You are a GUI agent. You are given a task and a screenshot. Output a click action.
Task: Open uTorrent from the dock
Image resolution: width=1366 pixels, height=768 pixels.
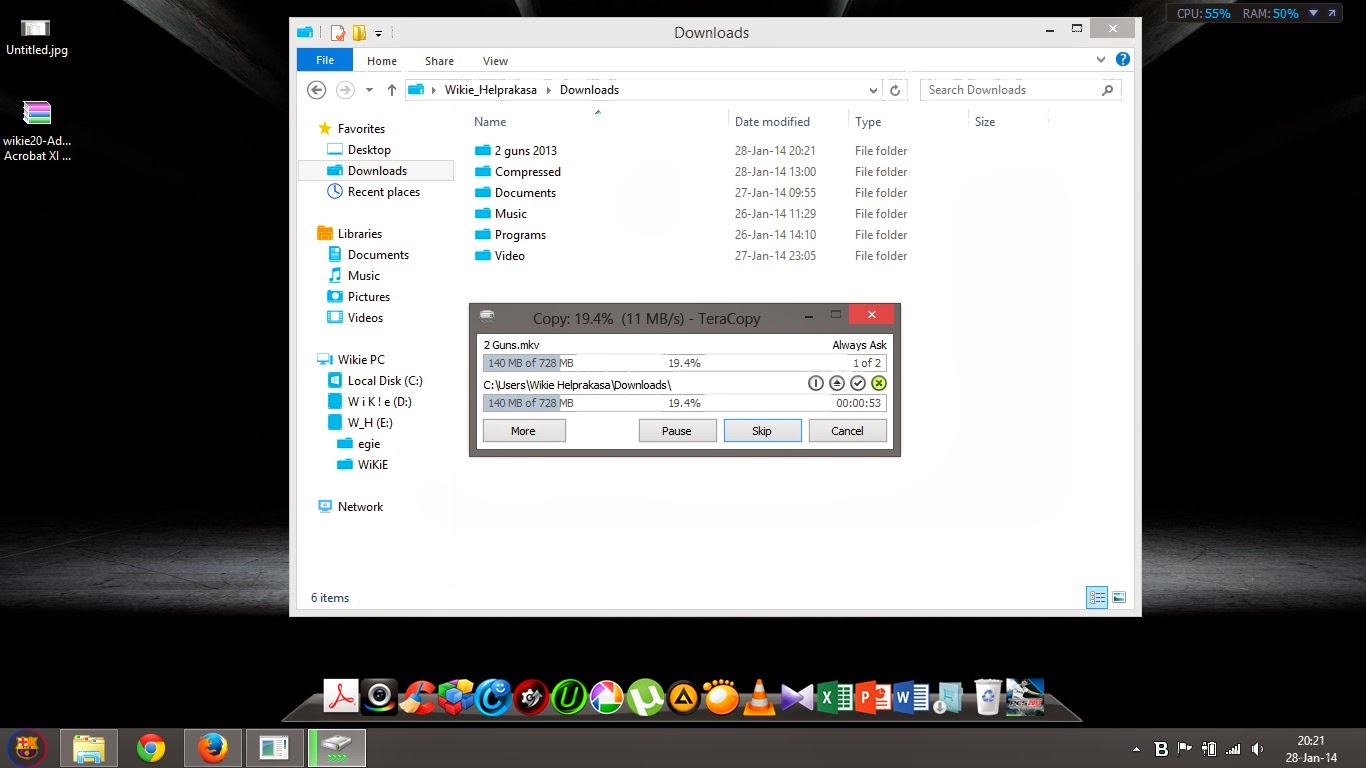(x=645, y=697)
